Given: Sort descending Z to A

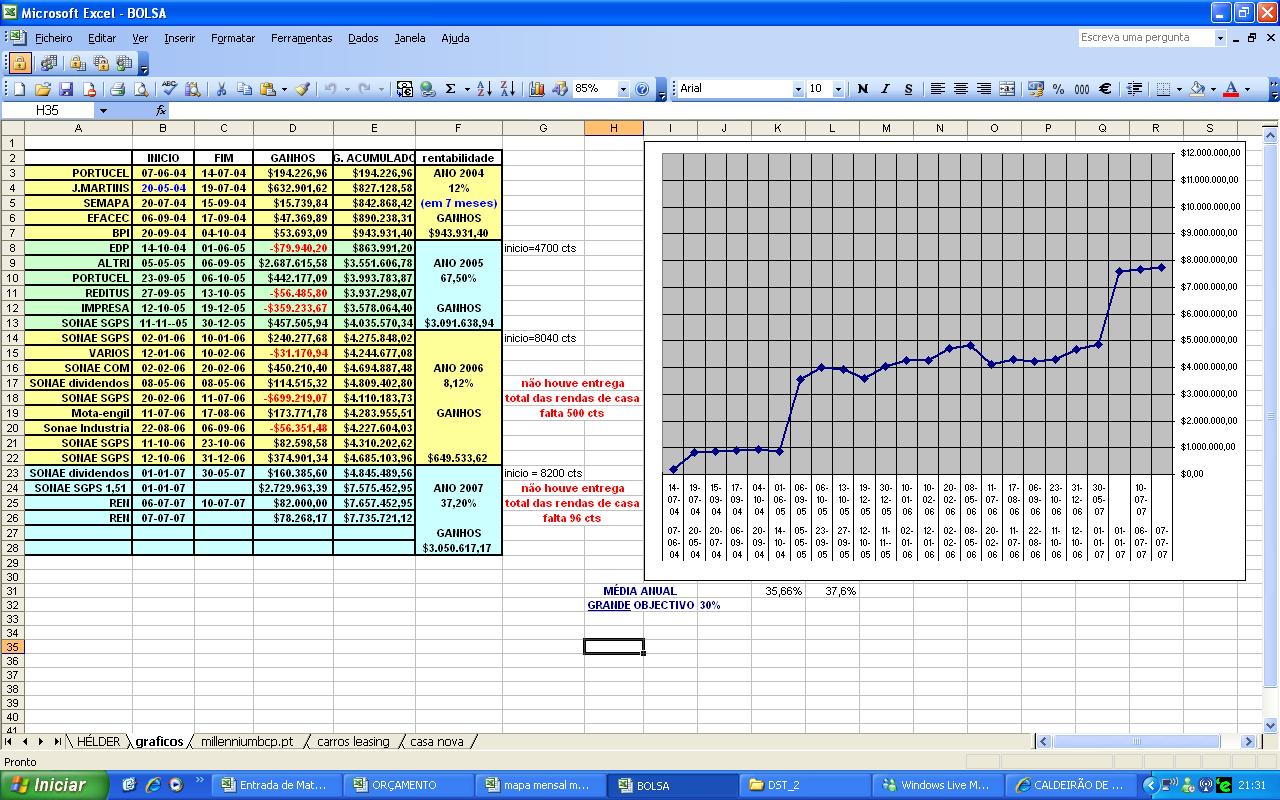Looking at the screenshot, I should [507, 89].
